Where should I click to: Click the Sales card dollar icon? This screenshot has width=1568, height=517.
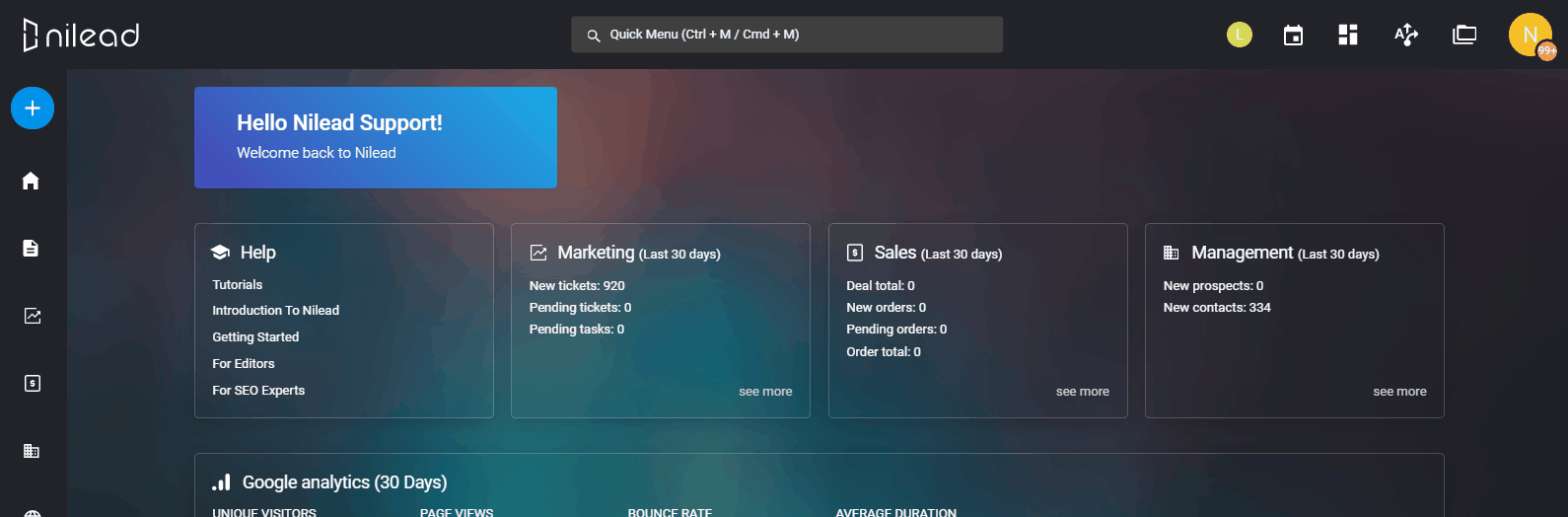(855, 253)
